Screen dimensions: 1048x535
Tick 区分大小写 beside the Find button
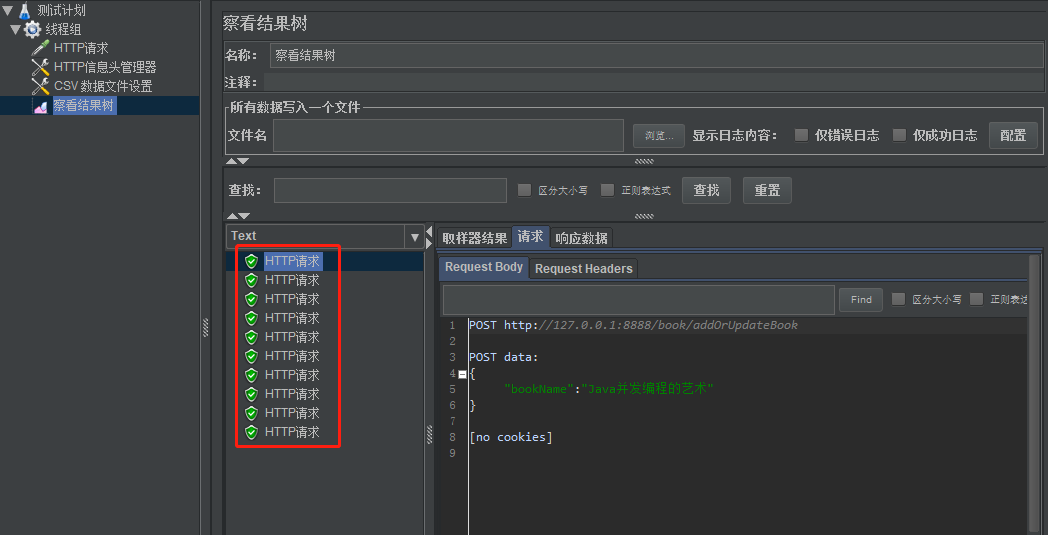tap(899, 299)
